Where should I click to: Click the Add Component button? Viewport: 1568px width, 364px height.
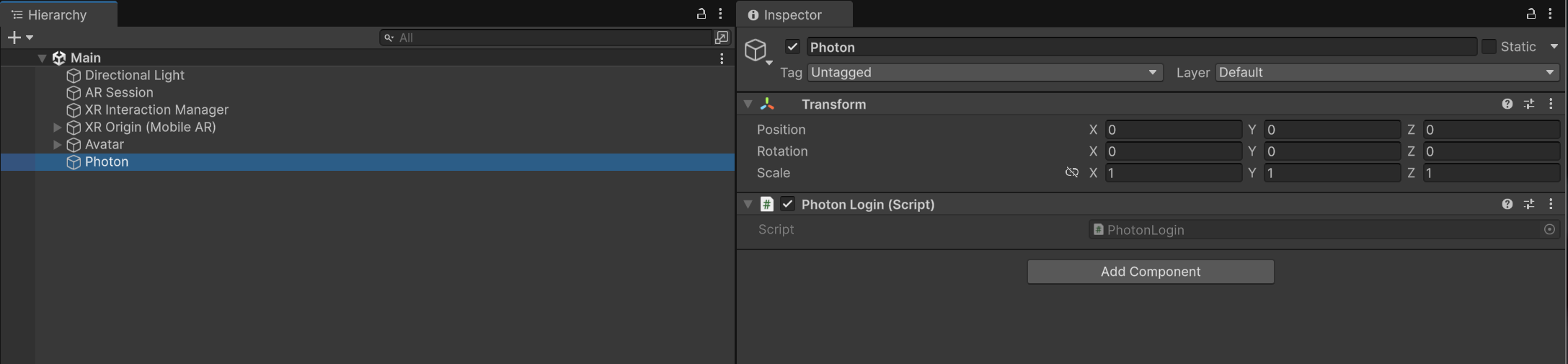click(1151, 272)
